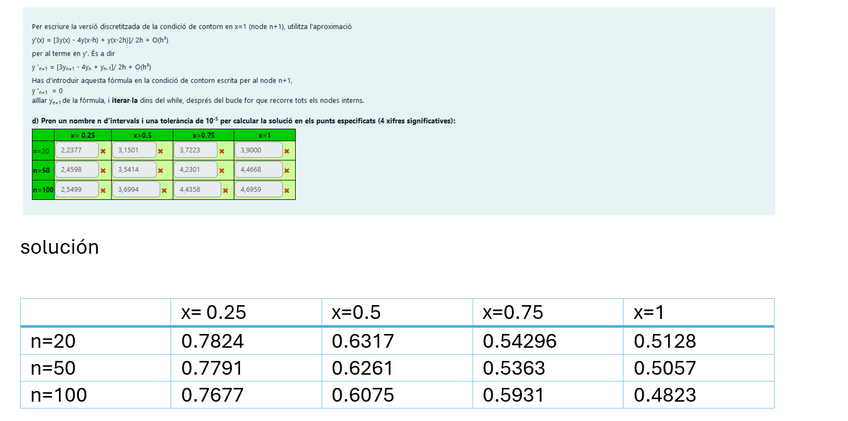Click the red X beside the 3,9000 field
The image size is (848, 421).
pyautogui.click(x=287, y=151)
